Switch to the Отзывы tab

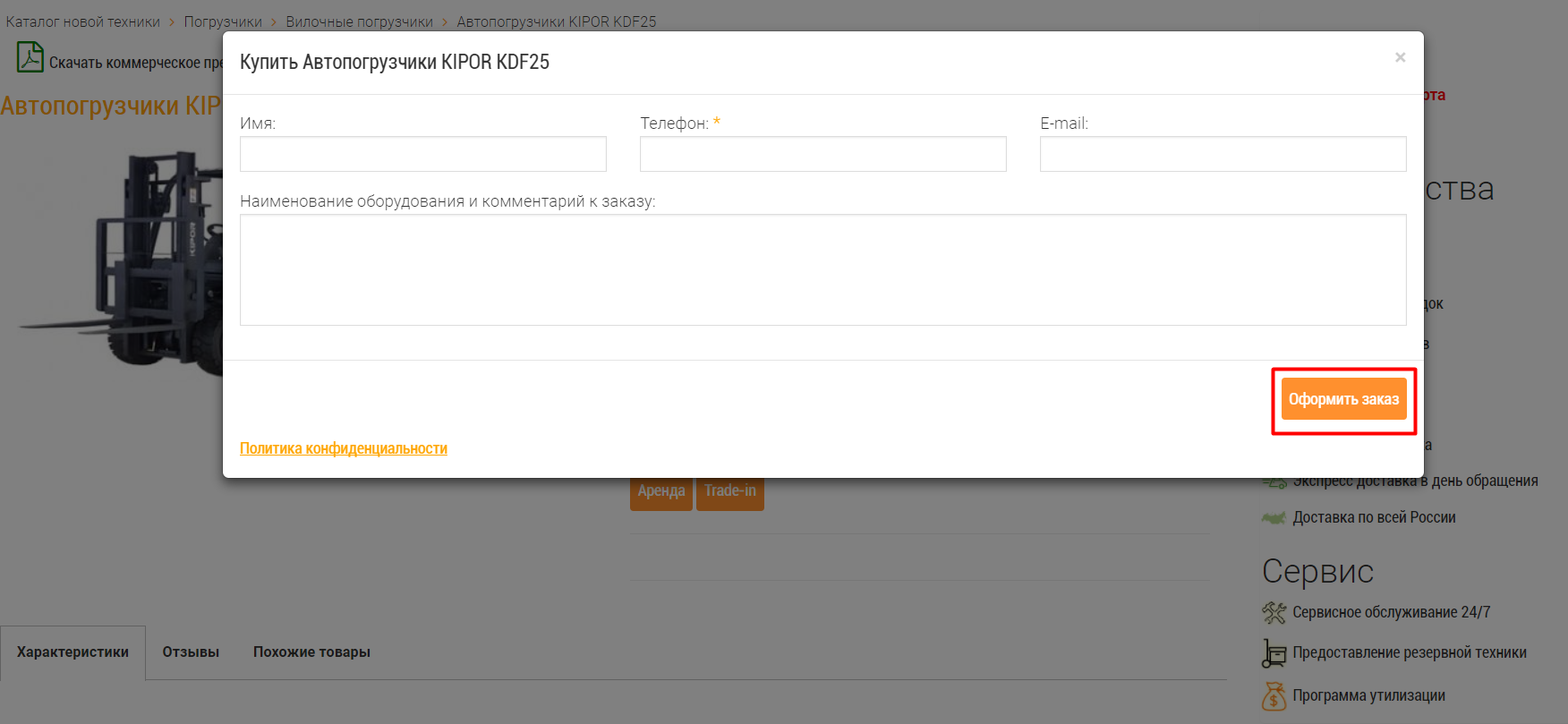[x=191, y=652]
